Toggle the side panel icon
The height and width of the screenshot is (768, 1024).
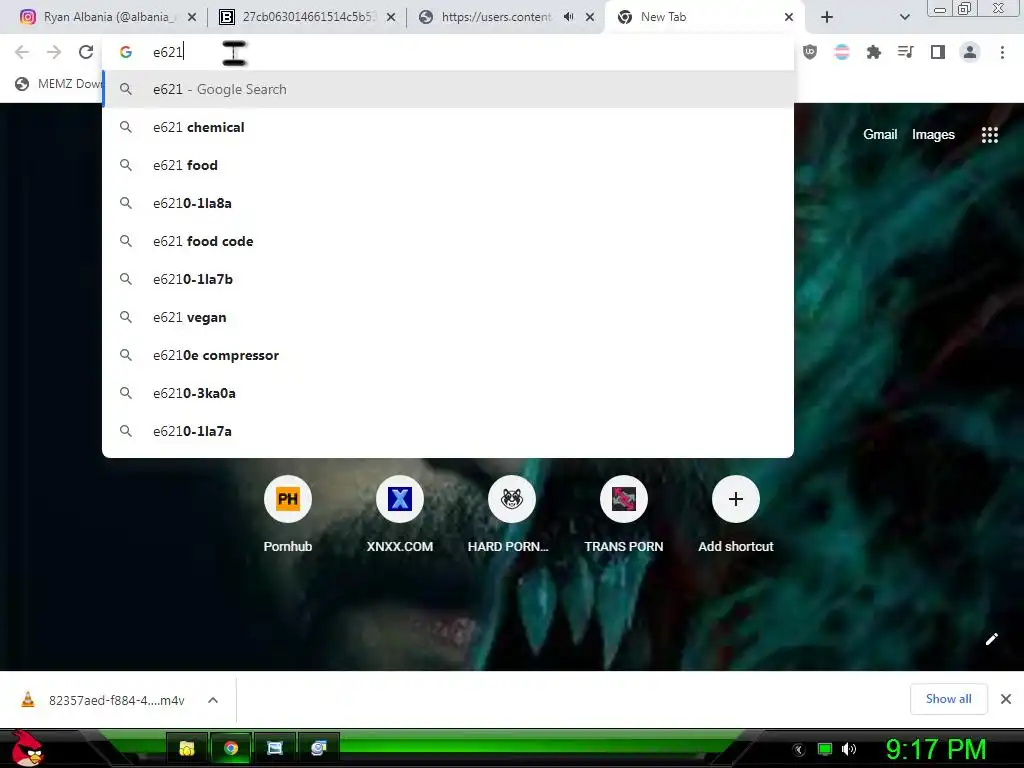[x=938, y=52]
